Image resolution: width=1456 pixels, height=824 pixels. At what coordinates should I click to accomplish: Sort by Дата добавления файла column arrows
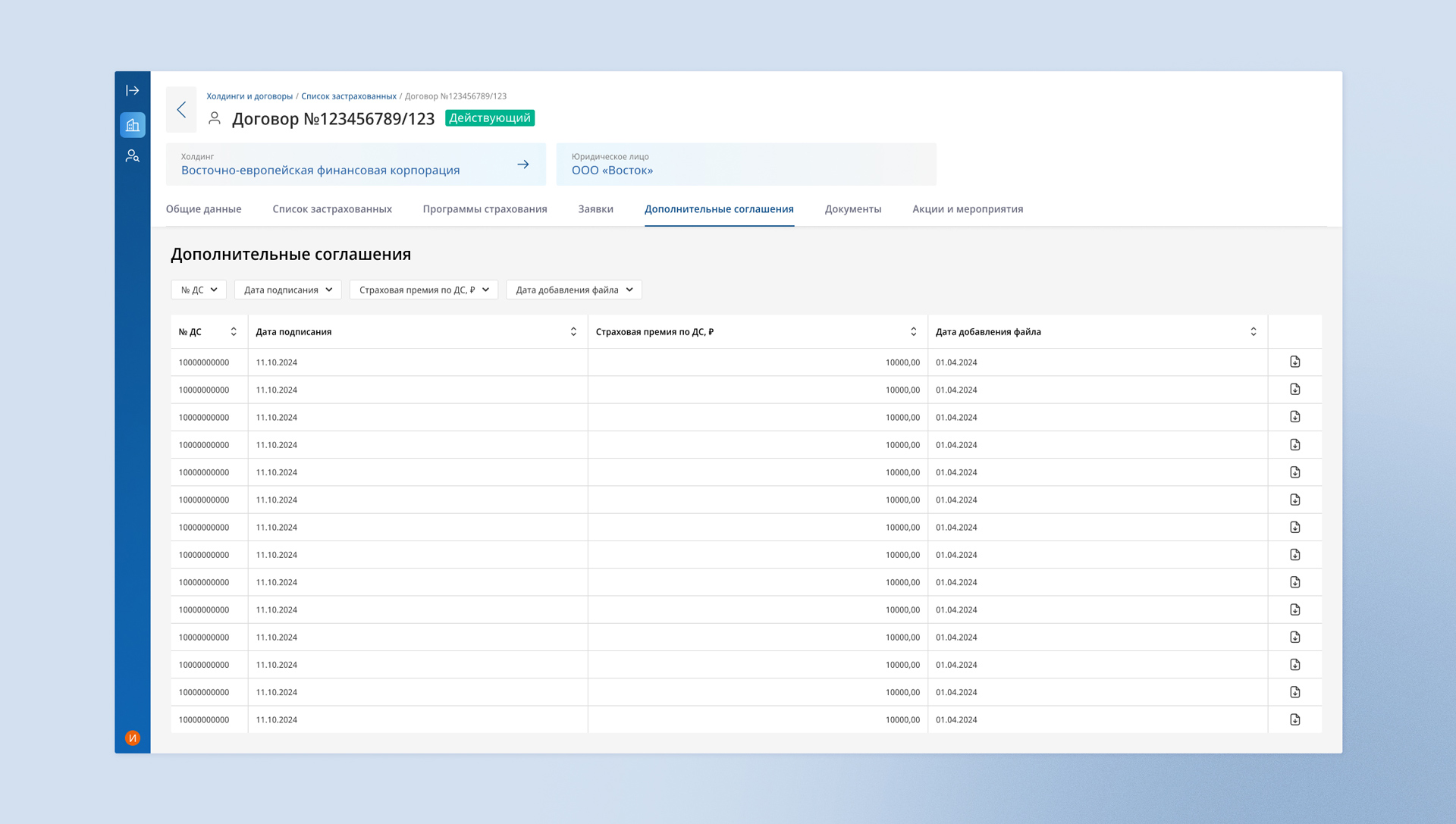coord(1253,331)
